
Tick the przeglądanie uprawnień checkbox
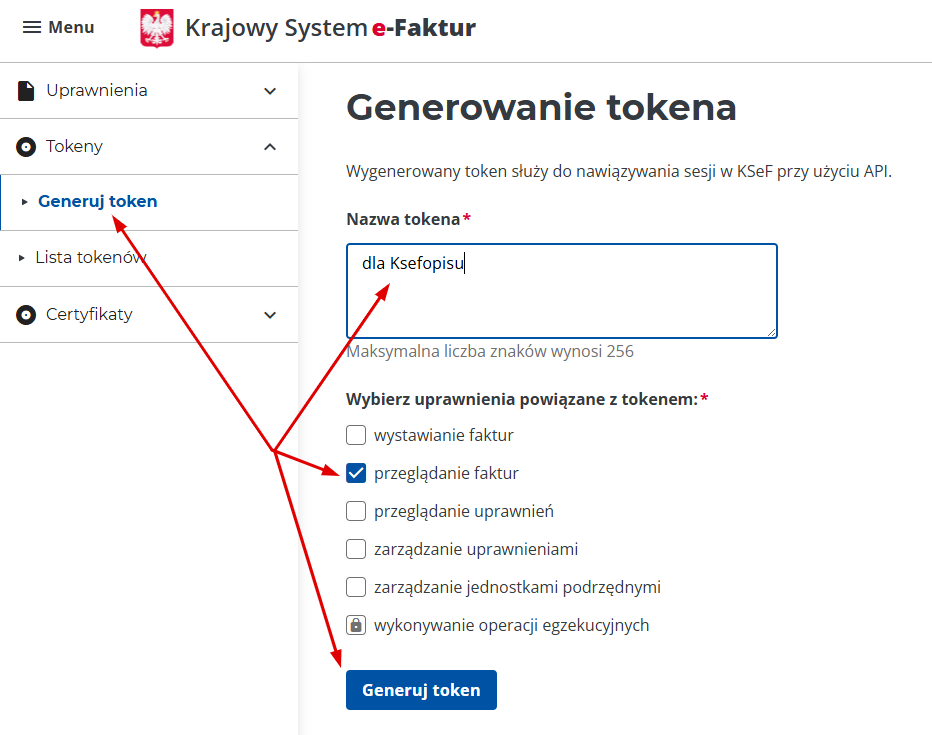coord(356,511)
